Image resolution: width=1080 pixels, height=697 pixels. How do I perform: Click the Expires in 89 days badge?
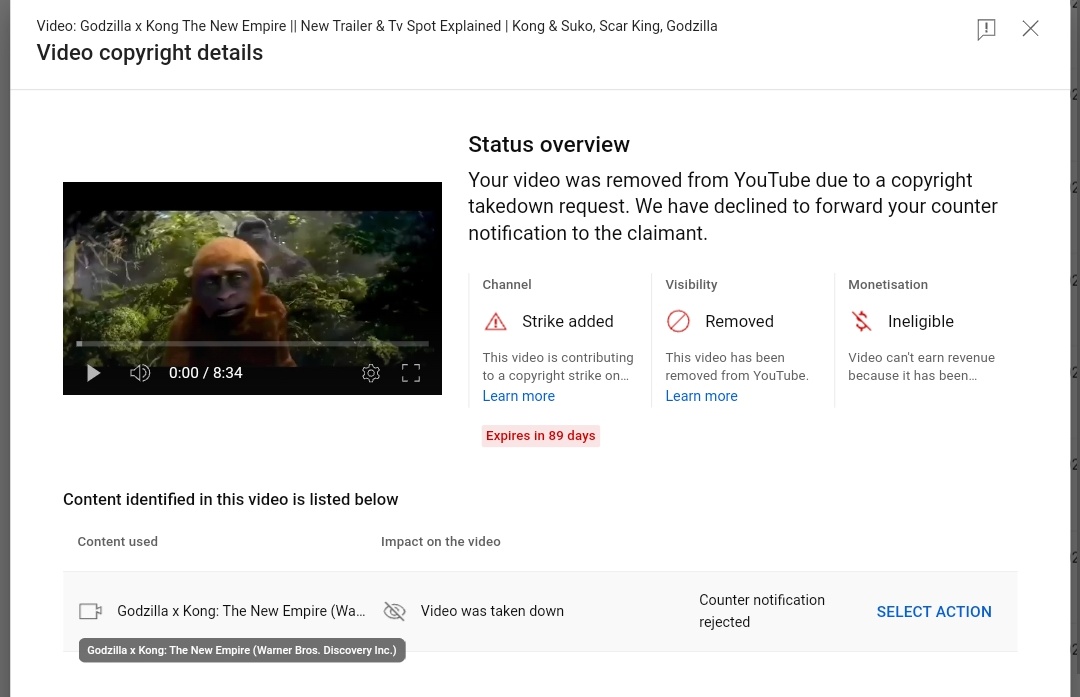pos(541,436)
